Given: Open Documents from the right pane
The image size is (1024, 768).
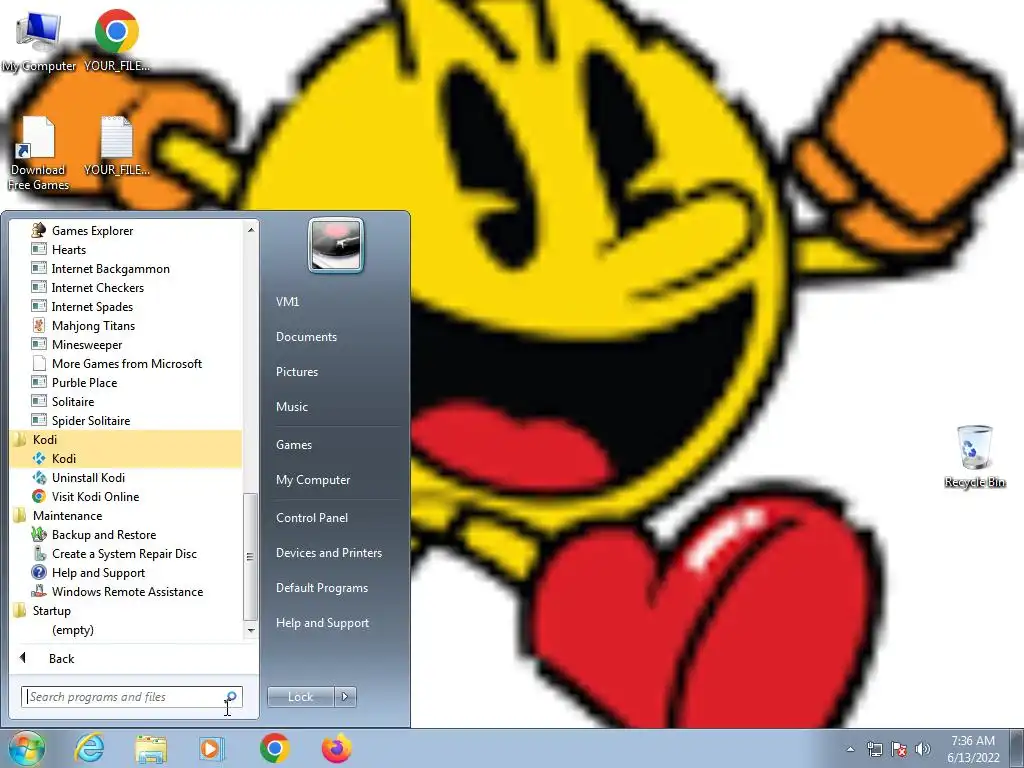Looking at the screenshot, I should point(306,336).
